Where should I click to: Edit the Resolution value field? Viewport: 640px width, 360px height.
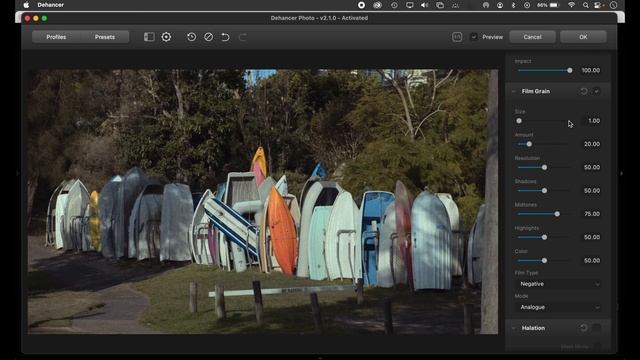[592, 167]
